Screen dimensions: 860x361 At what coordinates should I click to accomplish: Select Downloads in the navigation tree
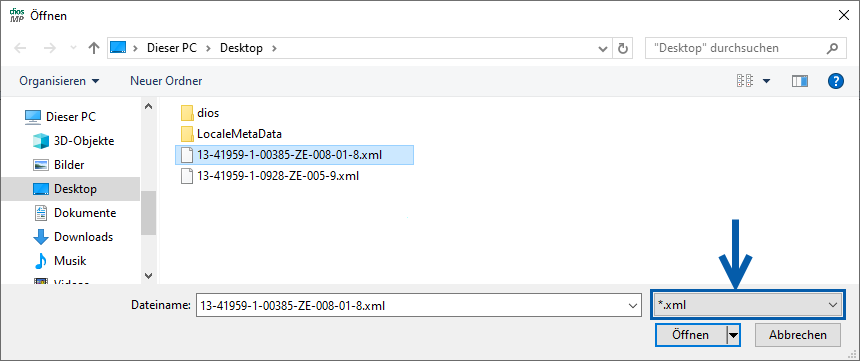[x=83, y=237]
